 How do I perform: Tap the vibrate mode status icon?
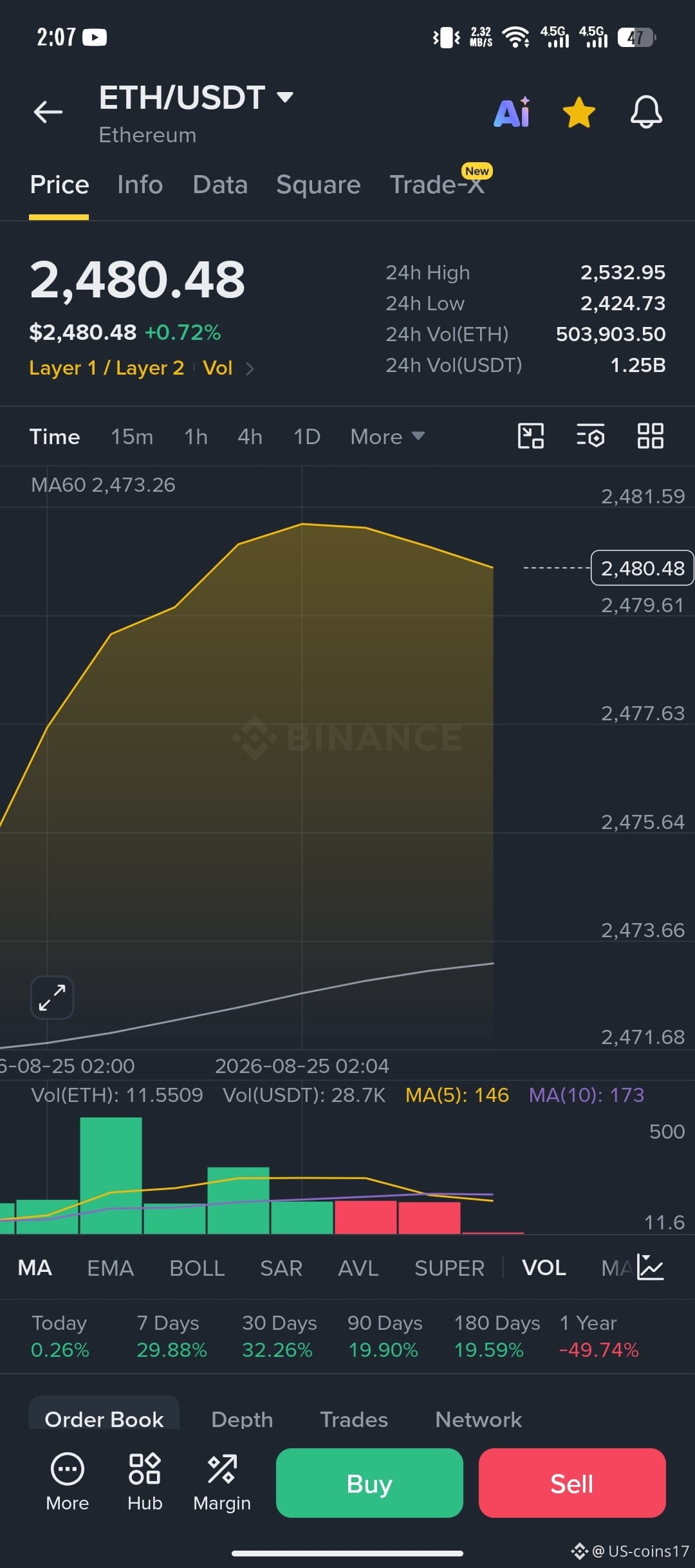click(447, 37)
